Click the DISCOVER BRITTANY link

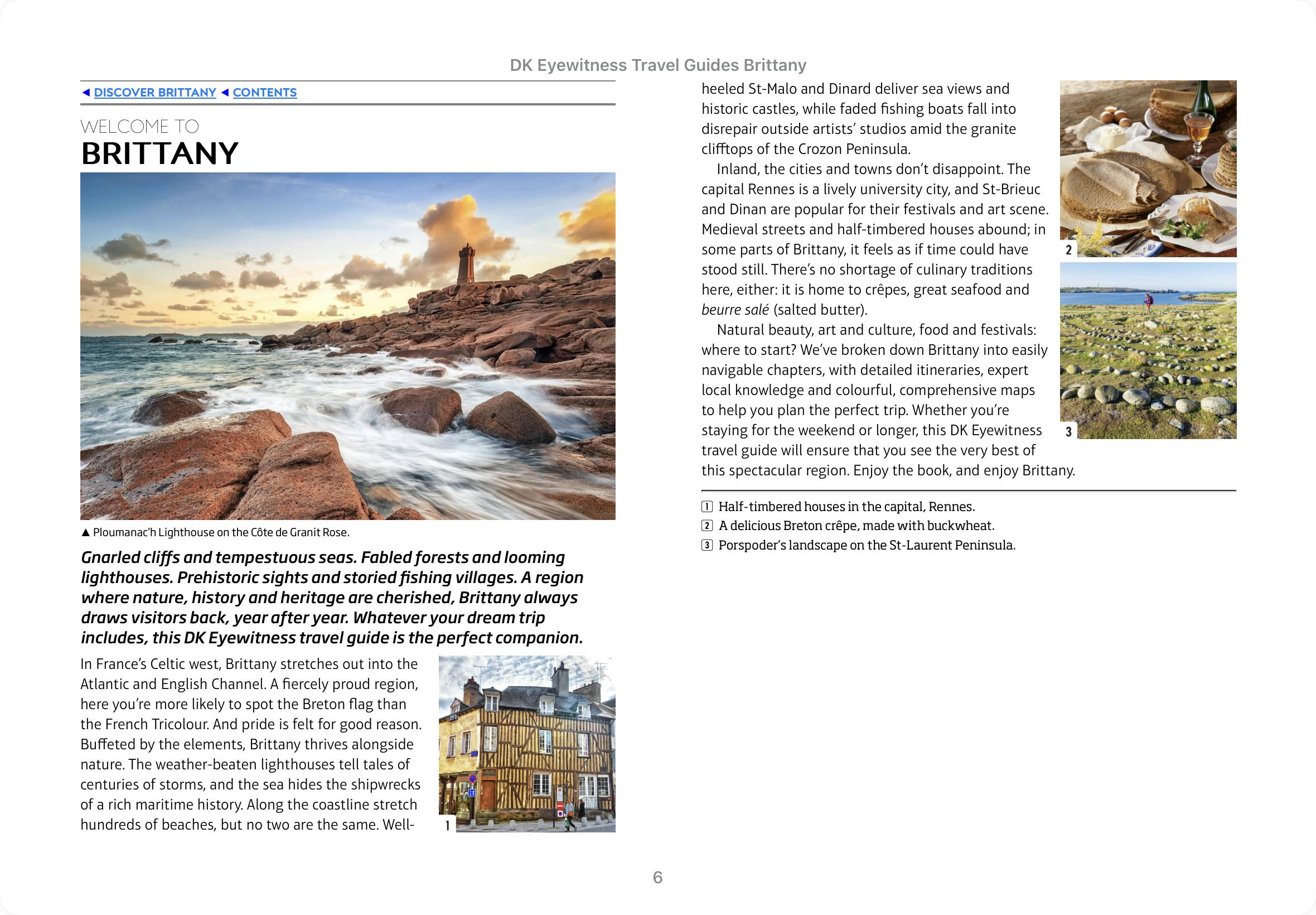pos(154,92)
